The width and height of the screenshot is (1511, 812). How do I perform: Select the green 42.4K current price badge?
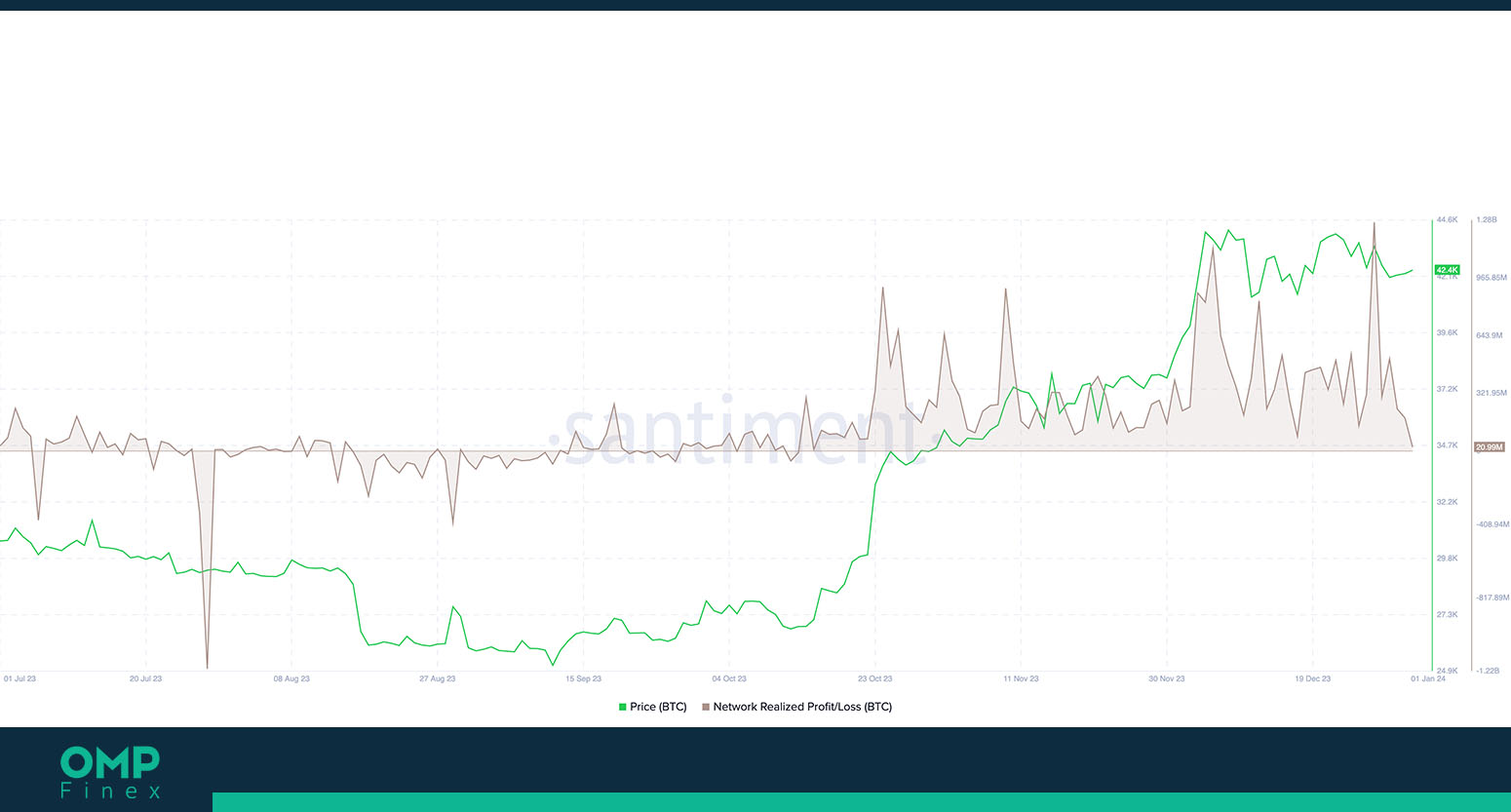click(1447, 270)
